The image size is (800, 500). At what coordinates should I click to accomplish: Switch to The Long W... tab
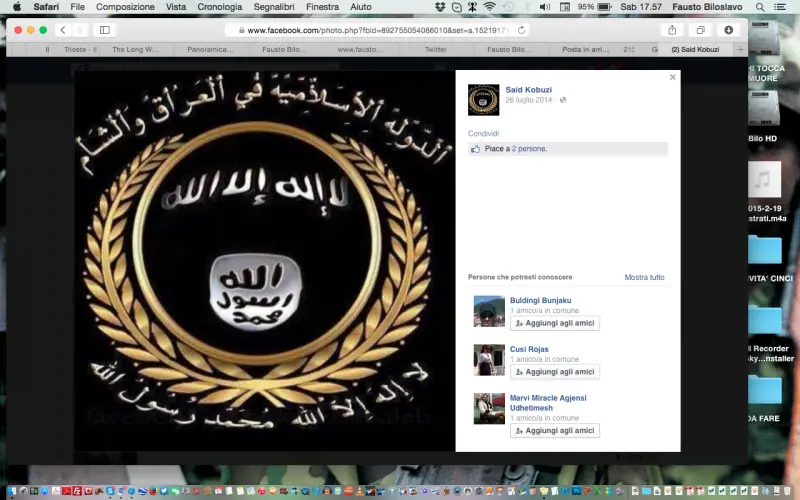pos(135,49)
